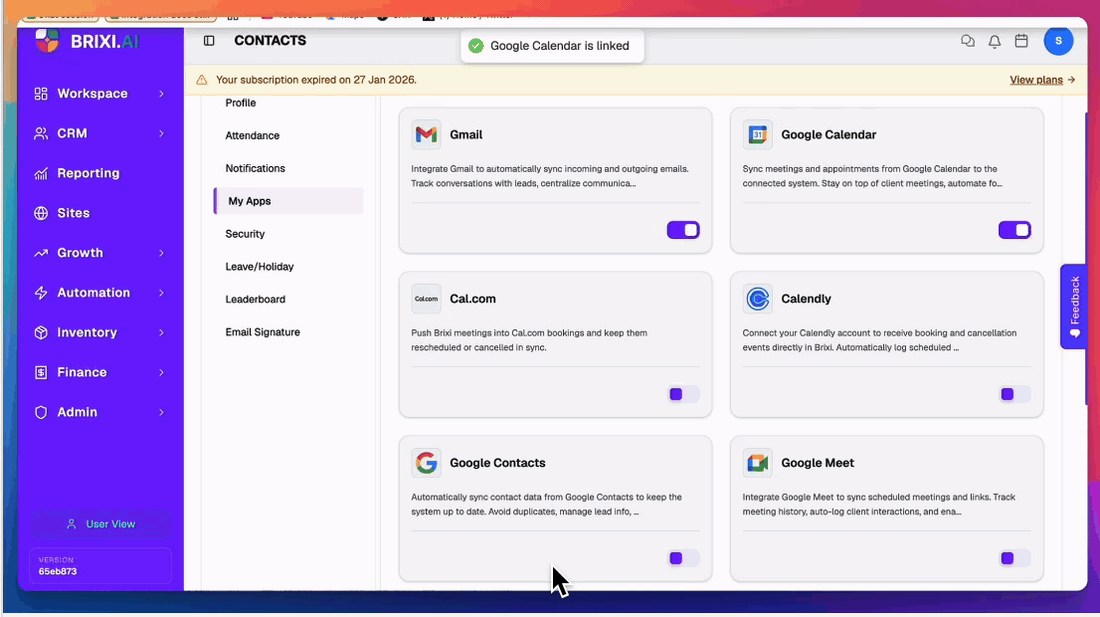
Task: Open the Security settings tab
Action: click(245, 233)
